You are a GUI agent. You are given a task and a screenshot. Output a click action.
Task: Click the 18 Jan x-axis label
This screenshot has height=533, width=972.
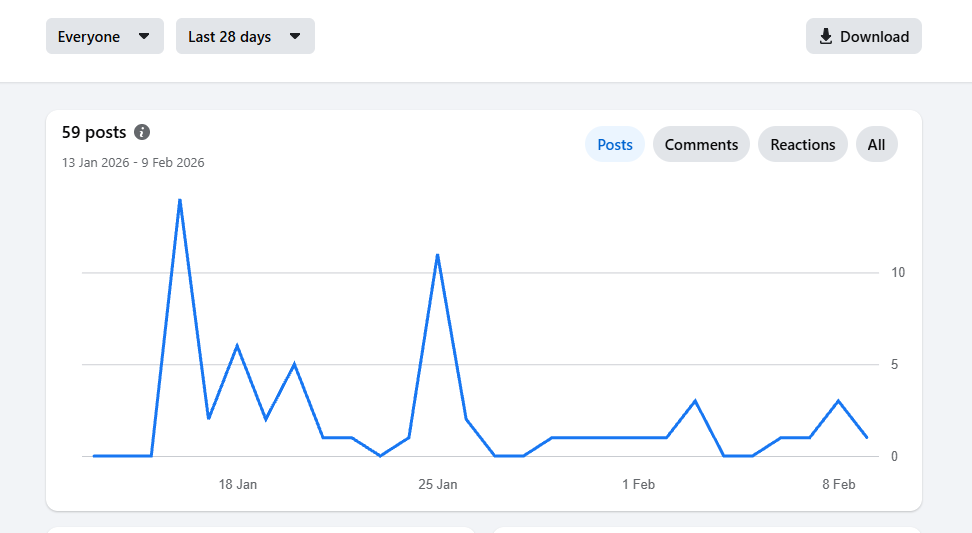(238, 484)
